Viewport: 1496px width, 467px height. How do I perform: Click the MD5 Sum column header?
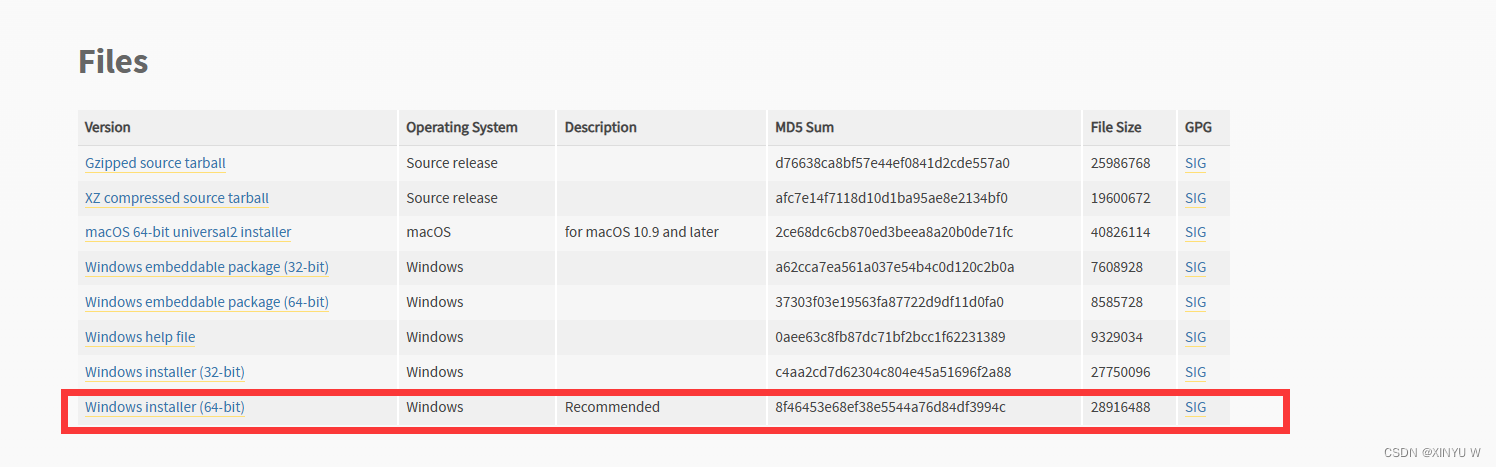click(805, 127)
